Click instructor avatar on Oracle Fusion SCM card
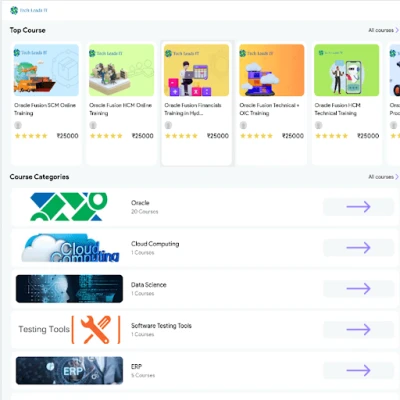Image resolution: width=400 pixels, height=400 pixels. click(x=18, y=125)
